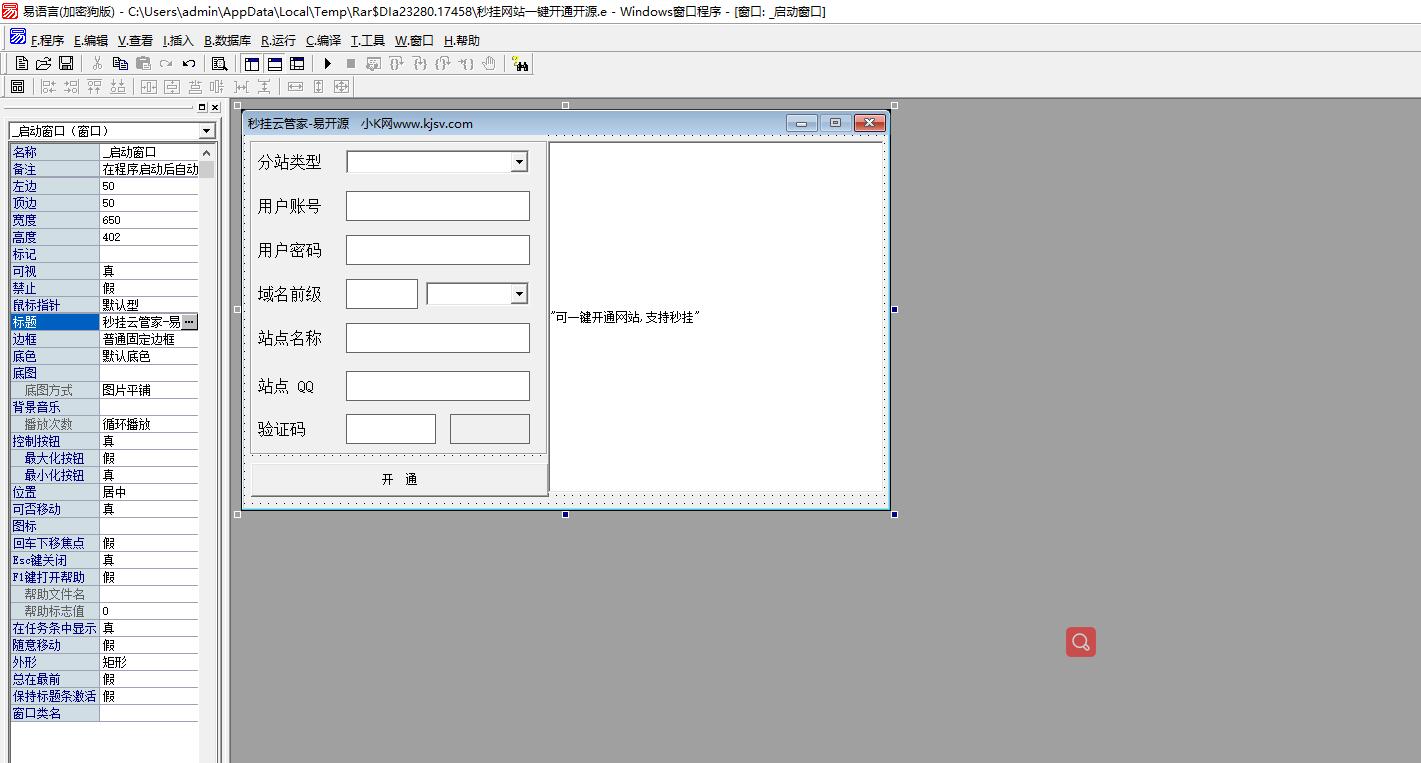
Task: Save the program with the floppy disk icon
Action: tap(66, 63)
